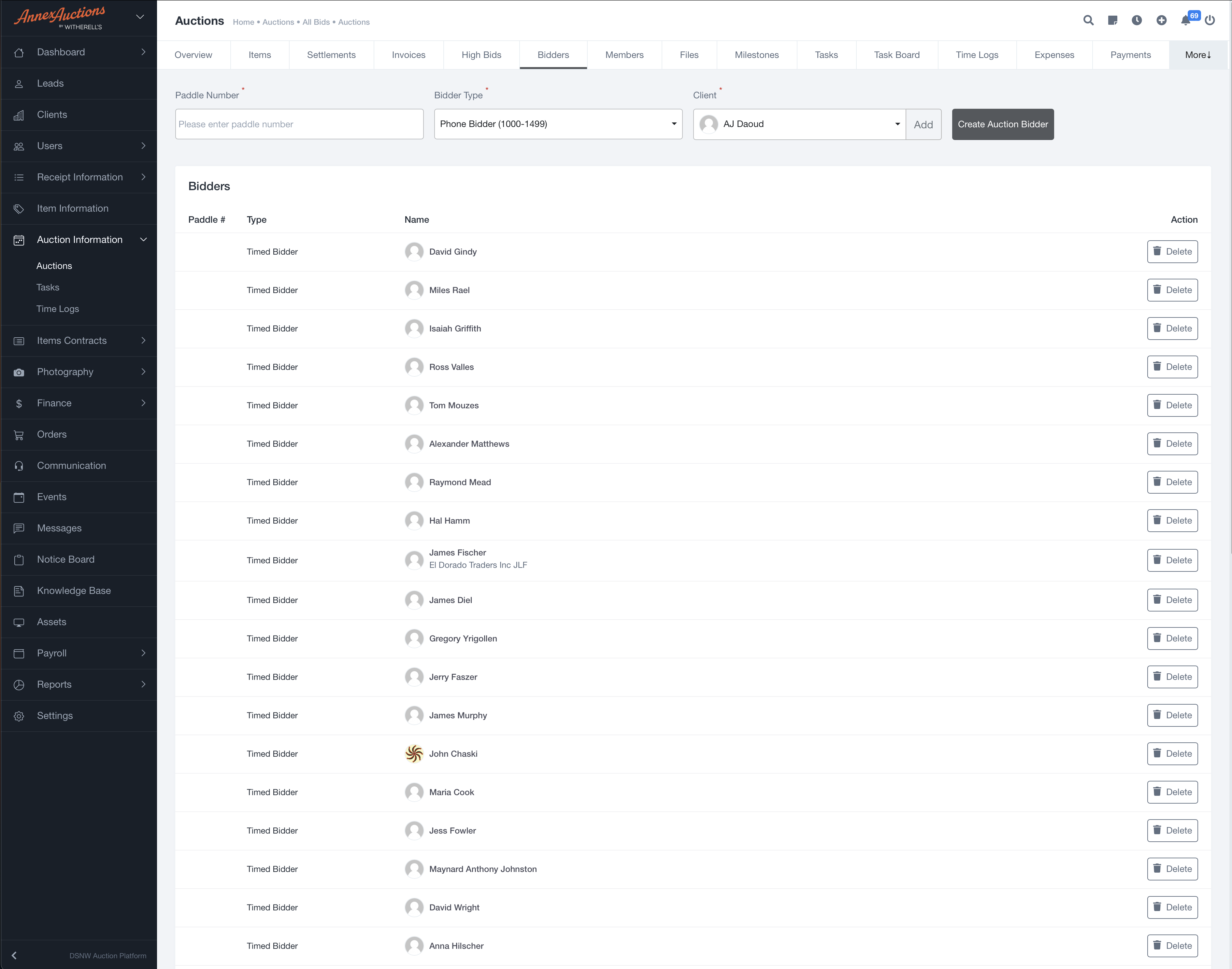1232x969 pixels.
Task: Click the plus circle quick-add icon
Action: click(1161, 21)
